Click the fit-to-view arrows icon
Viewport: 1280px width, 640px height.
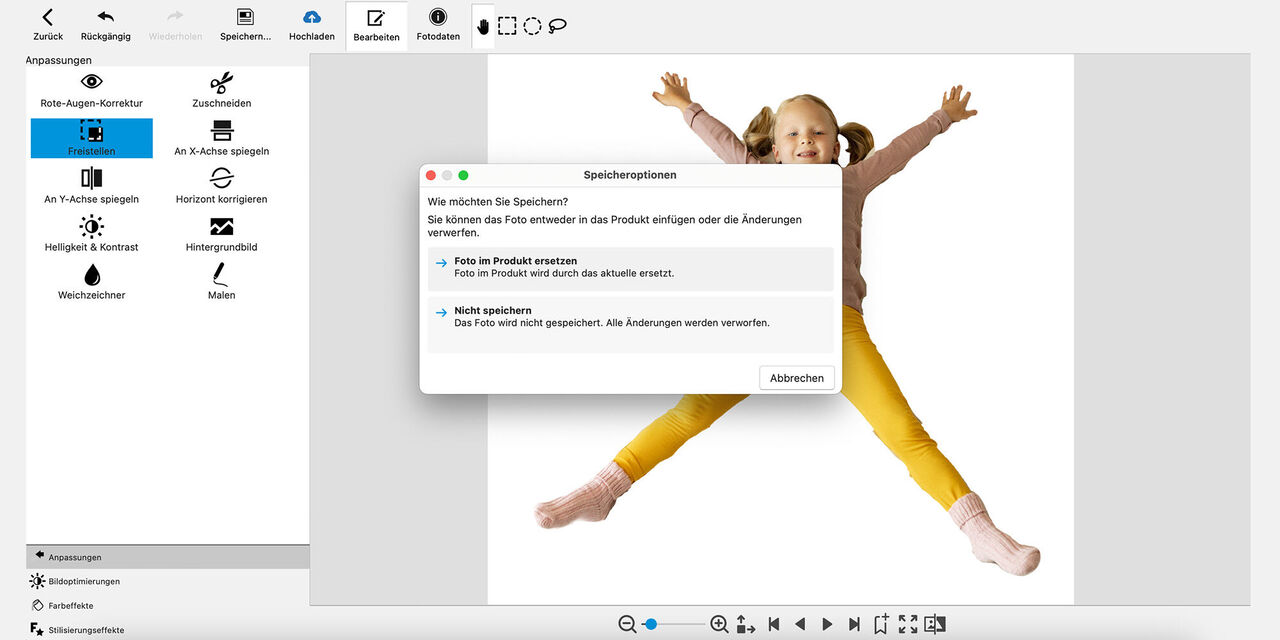tap(746, 624)
